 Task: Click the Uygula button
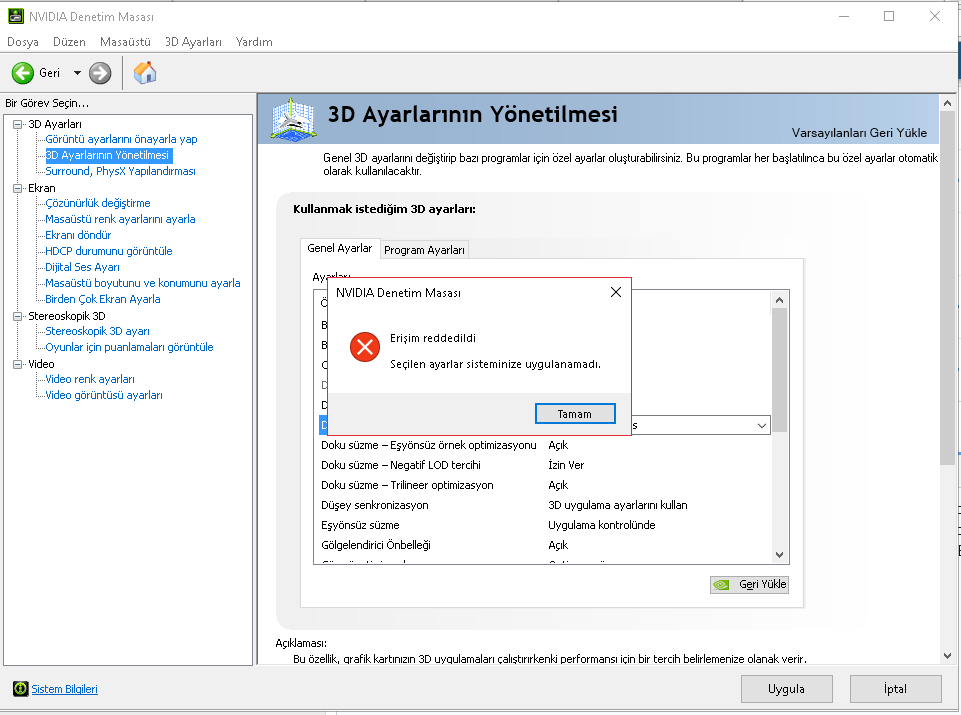[786, 689]
